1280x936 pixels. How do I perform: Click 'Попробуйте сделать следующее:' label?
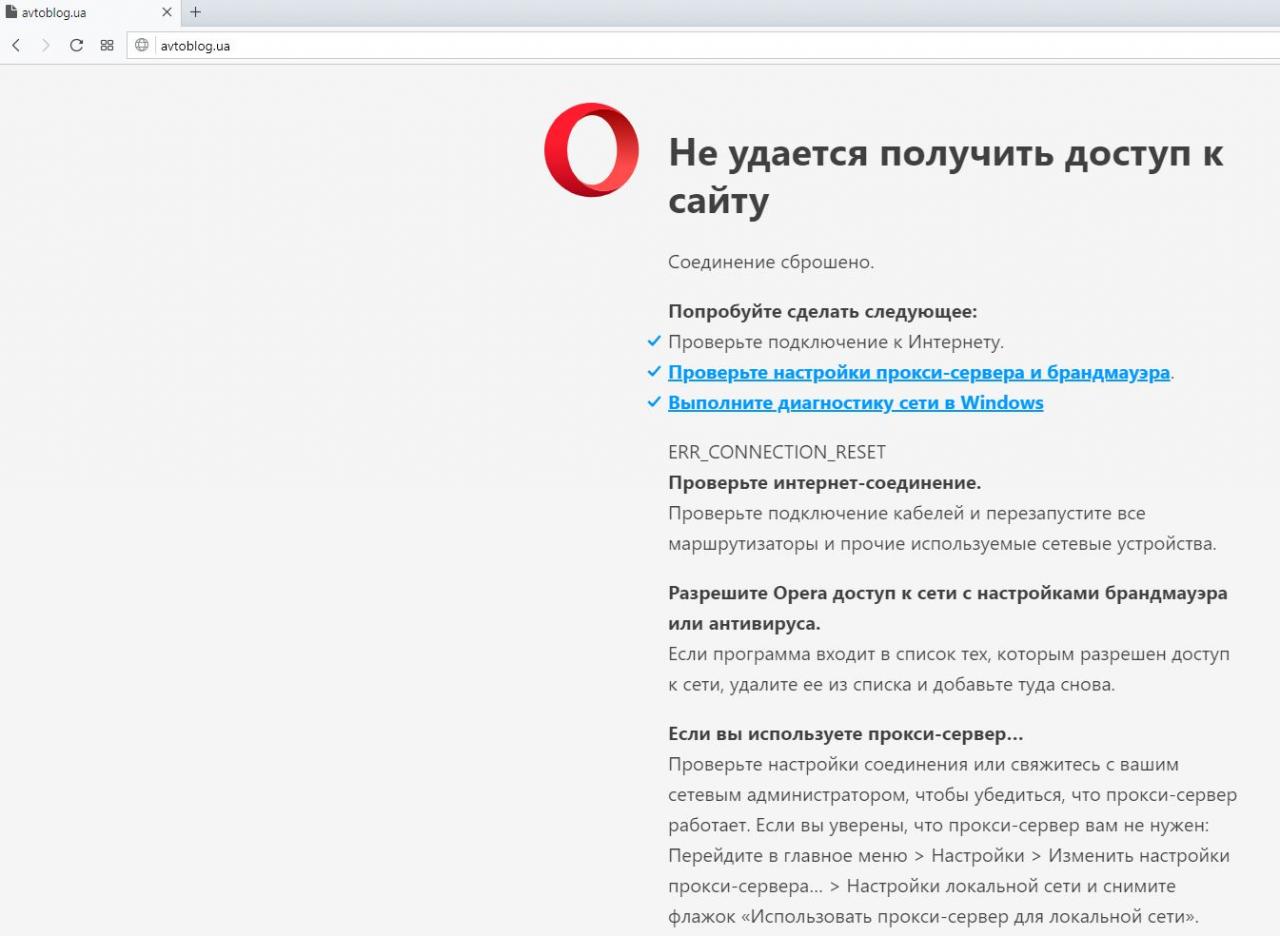pos(823,311)
